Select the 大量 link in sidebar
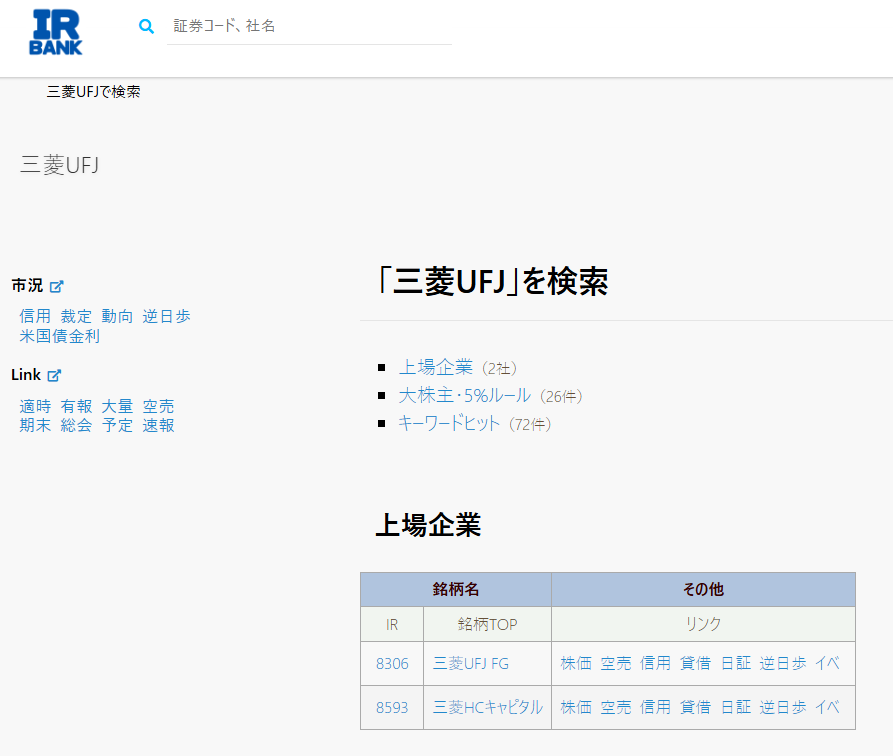893x756 pixels. [117, 406]
